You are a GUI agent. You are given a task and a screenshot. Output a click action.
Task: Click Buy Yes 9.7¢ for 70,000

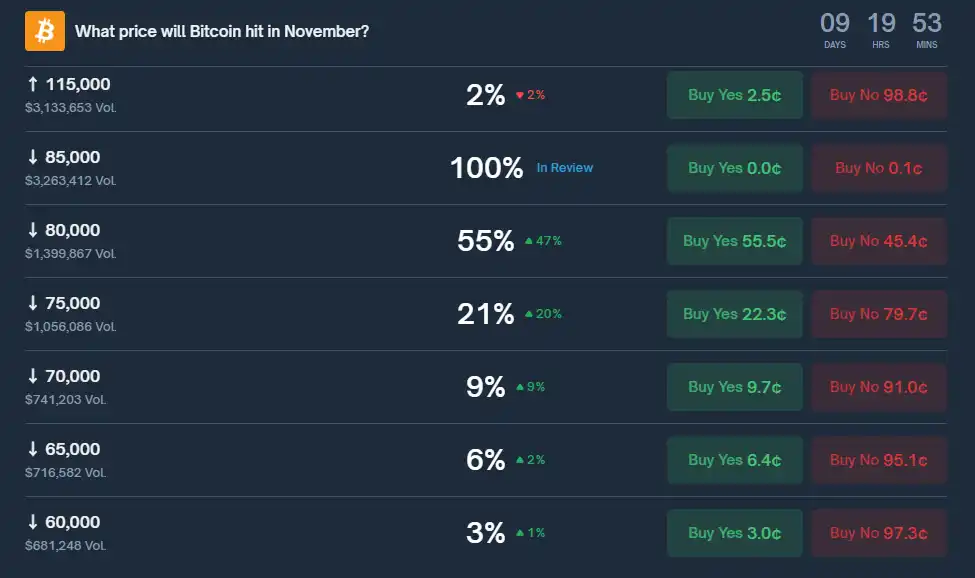tap(734, 387)
